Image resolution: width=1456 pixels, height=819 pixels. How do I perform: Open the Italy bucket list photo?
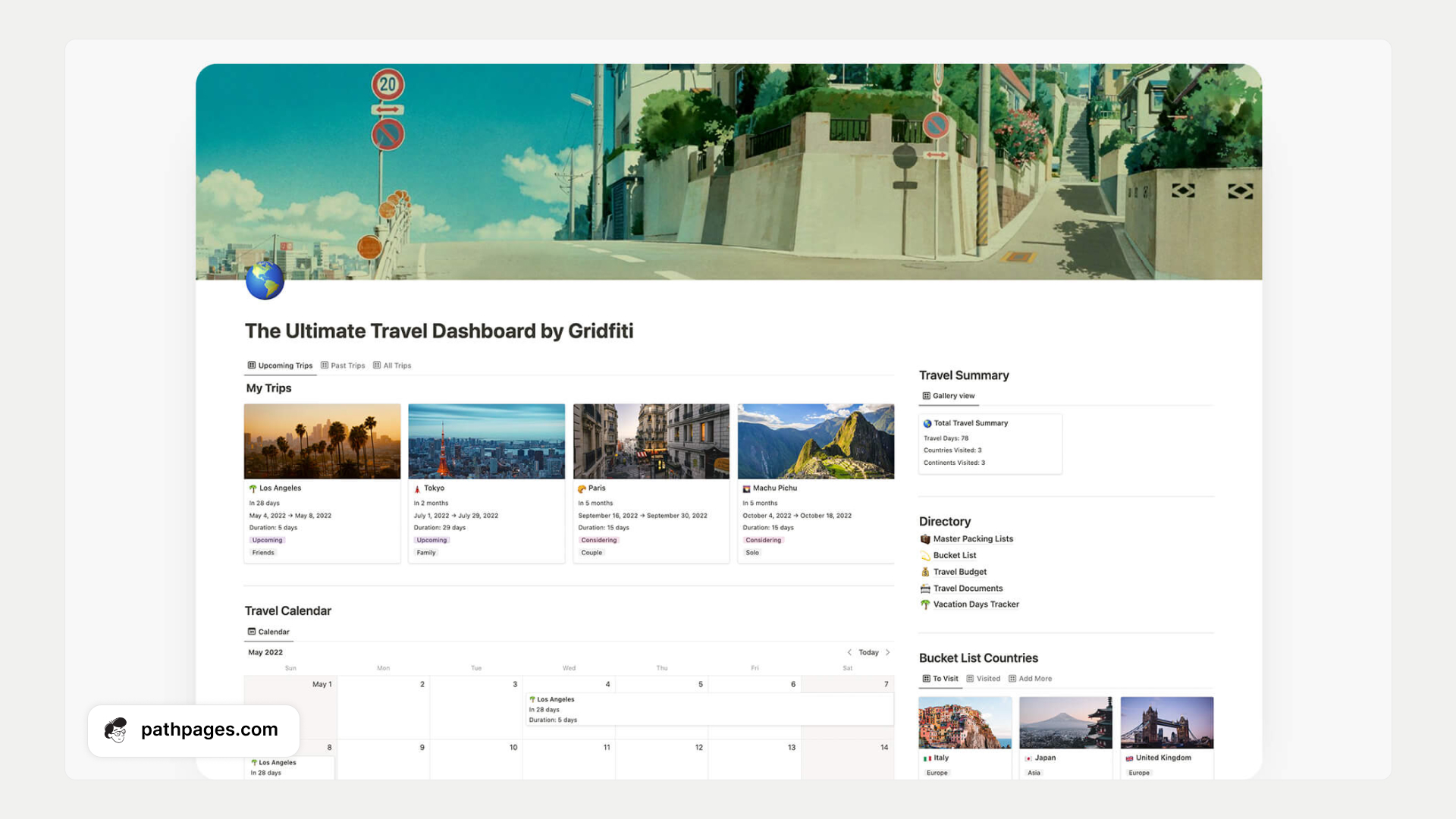pyautogui.click(x=965, y=723)
